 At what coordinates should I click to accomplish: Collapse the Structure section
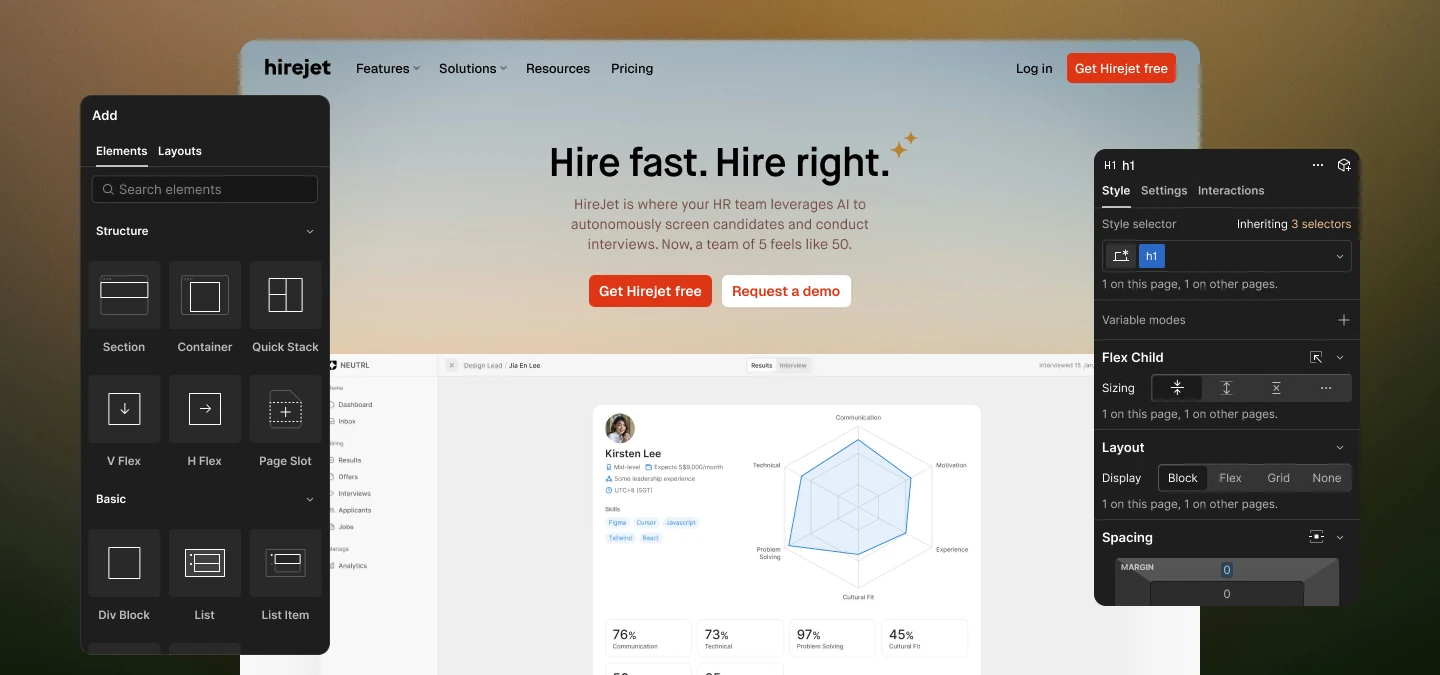click(310, 231)
